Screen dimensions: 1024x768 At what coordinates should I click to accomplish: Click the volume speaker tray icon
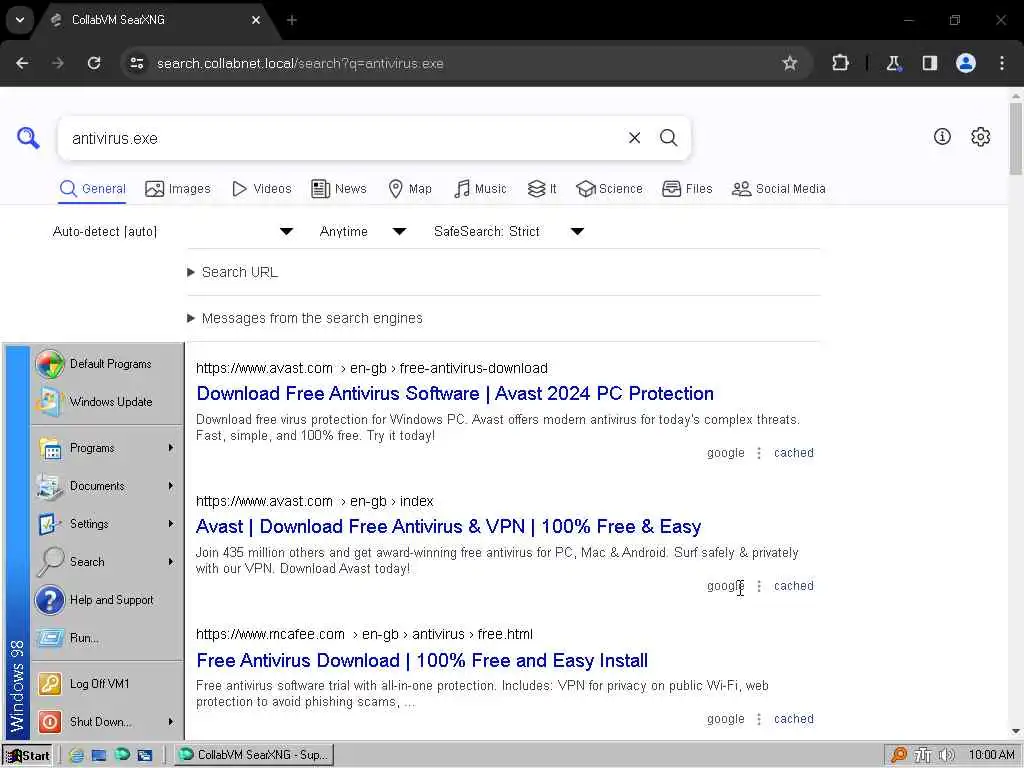point(946,755)
